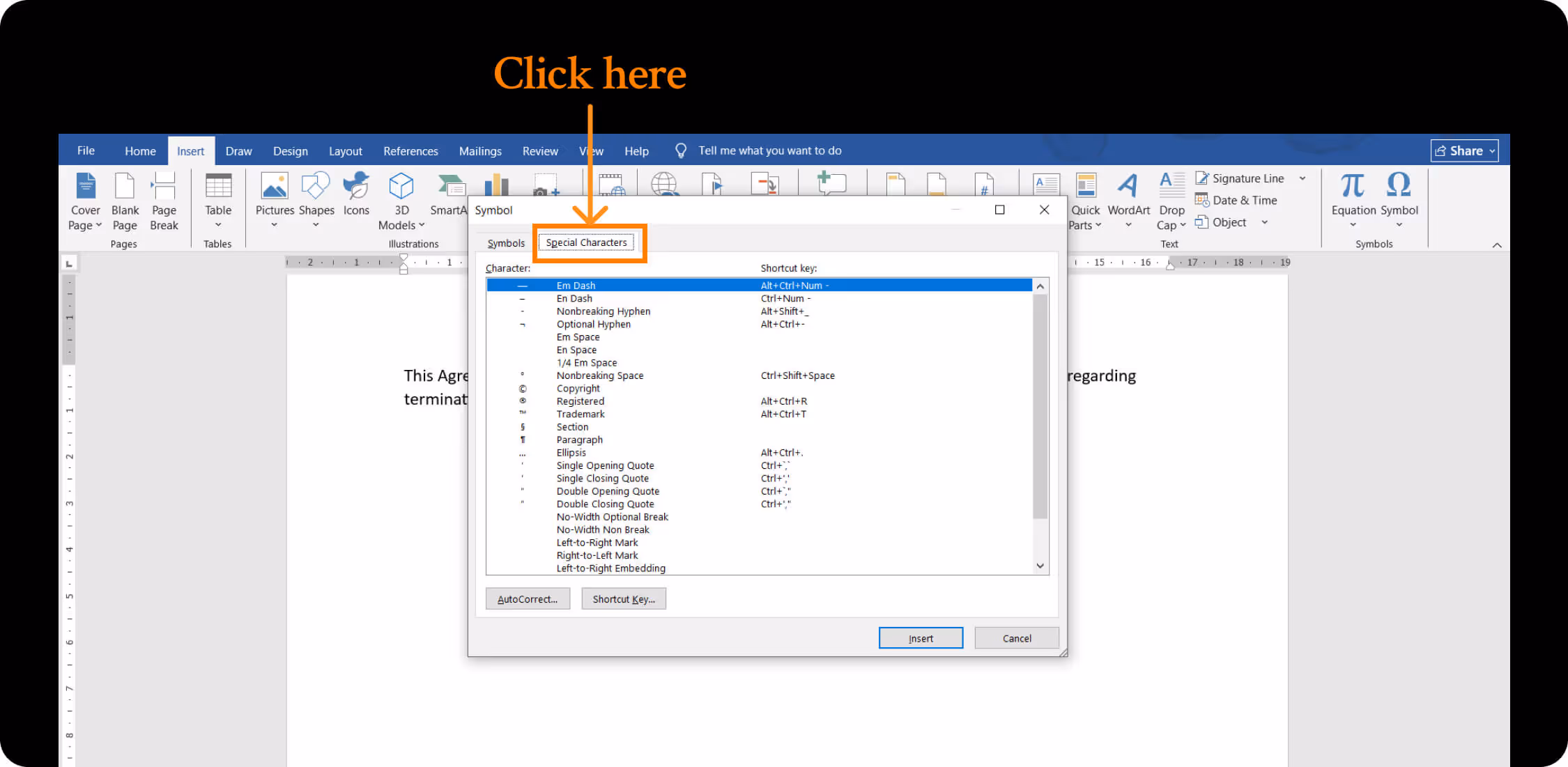
Task: Click the Cover Page icon
Action: (x=86, y=187)
